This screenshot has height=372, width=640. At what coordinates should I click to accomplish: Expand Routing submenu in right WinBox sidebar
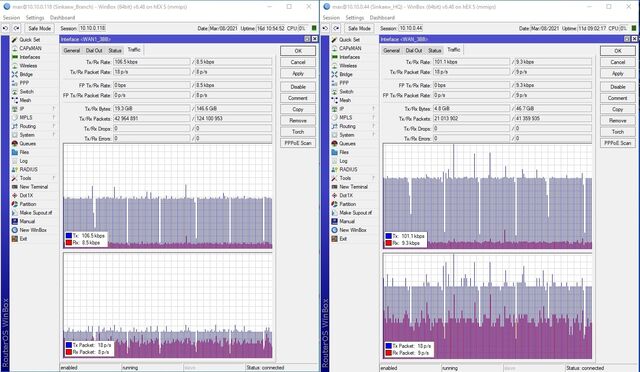373,126
